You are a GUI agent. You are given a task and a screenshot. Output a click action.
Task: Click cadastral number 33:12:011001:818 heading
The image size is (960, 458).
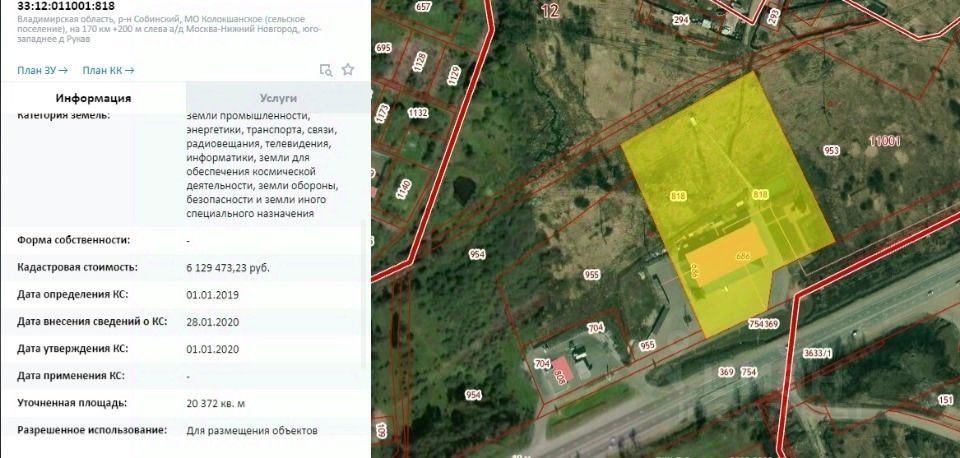(x=66, y=7)
